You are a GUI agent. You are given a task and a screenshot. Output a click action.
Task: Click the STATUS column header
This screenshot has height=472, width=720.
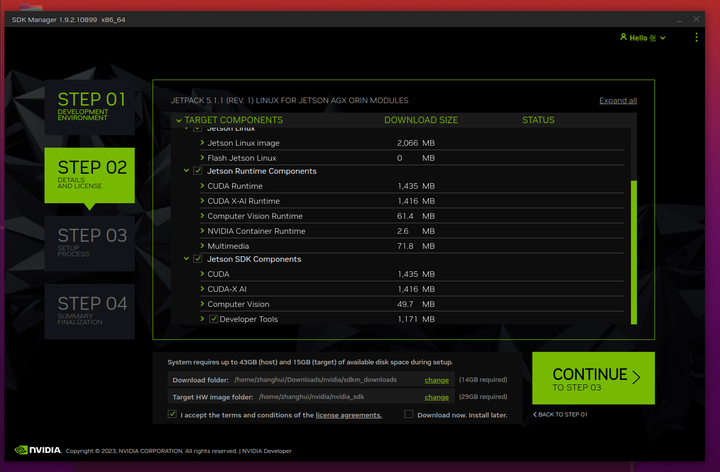point(538,120)
